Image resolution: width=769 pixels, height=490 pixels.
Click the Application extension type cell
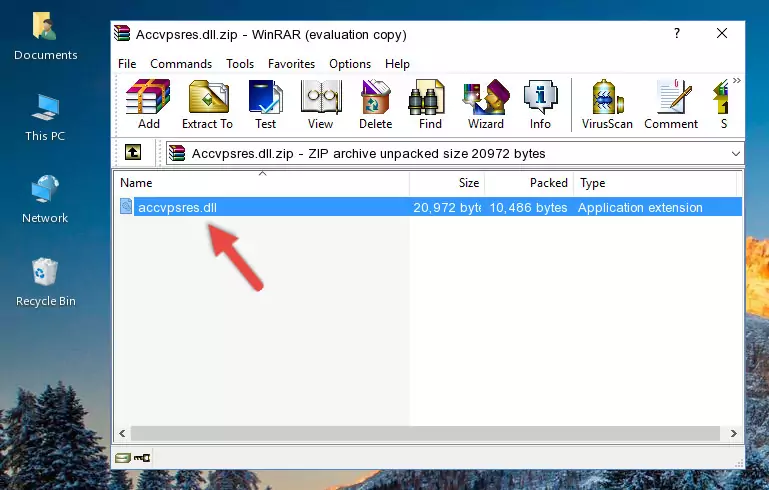pos(640,207)
